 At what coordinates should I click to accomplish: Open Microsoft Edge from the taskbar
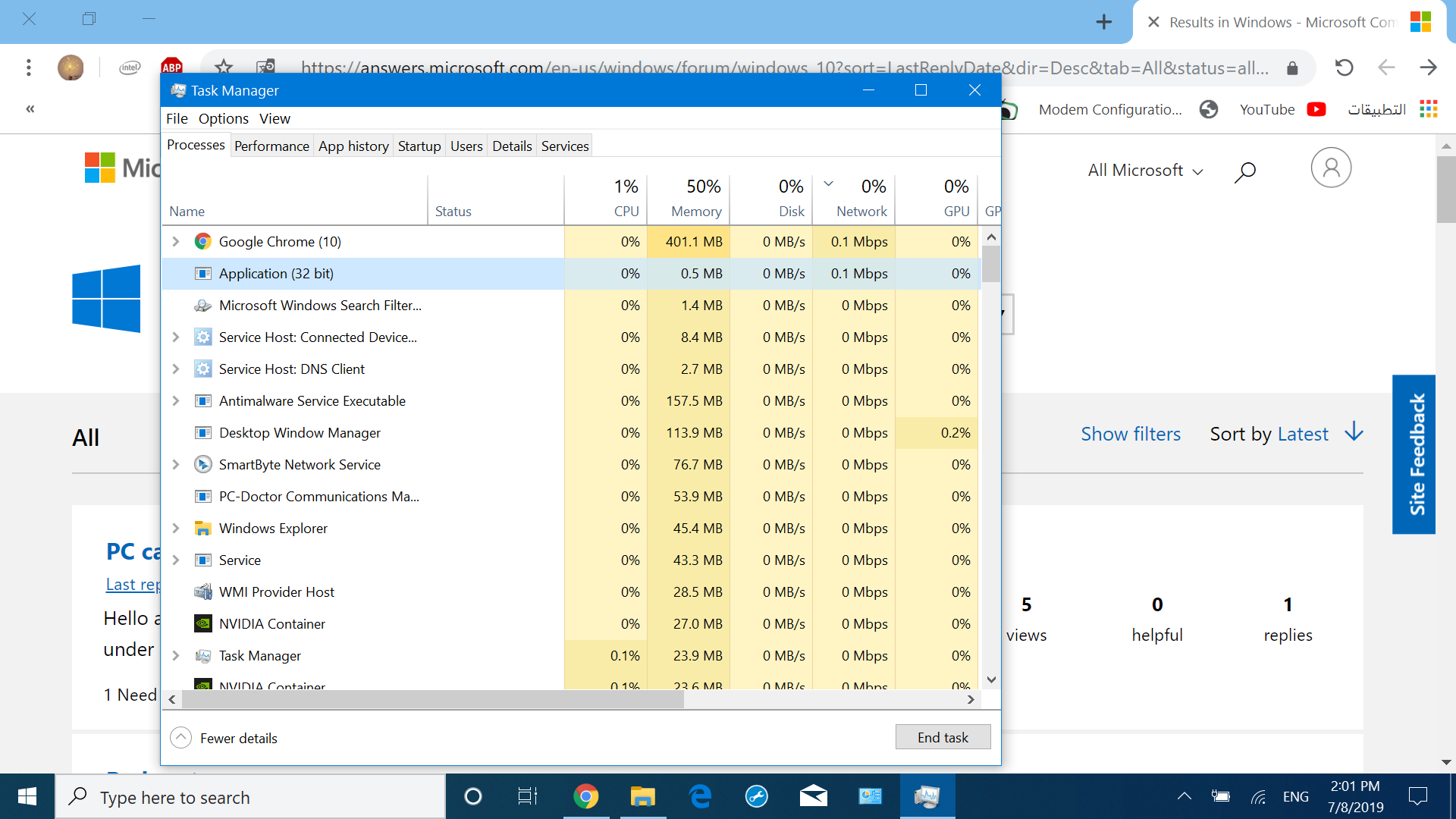[700, 796]
